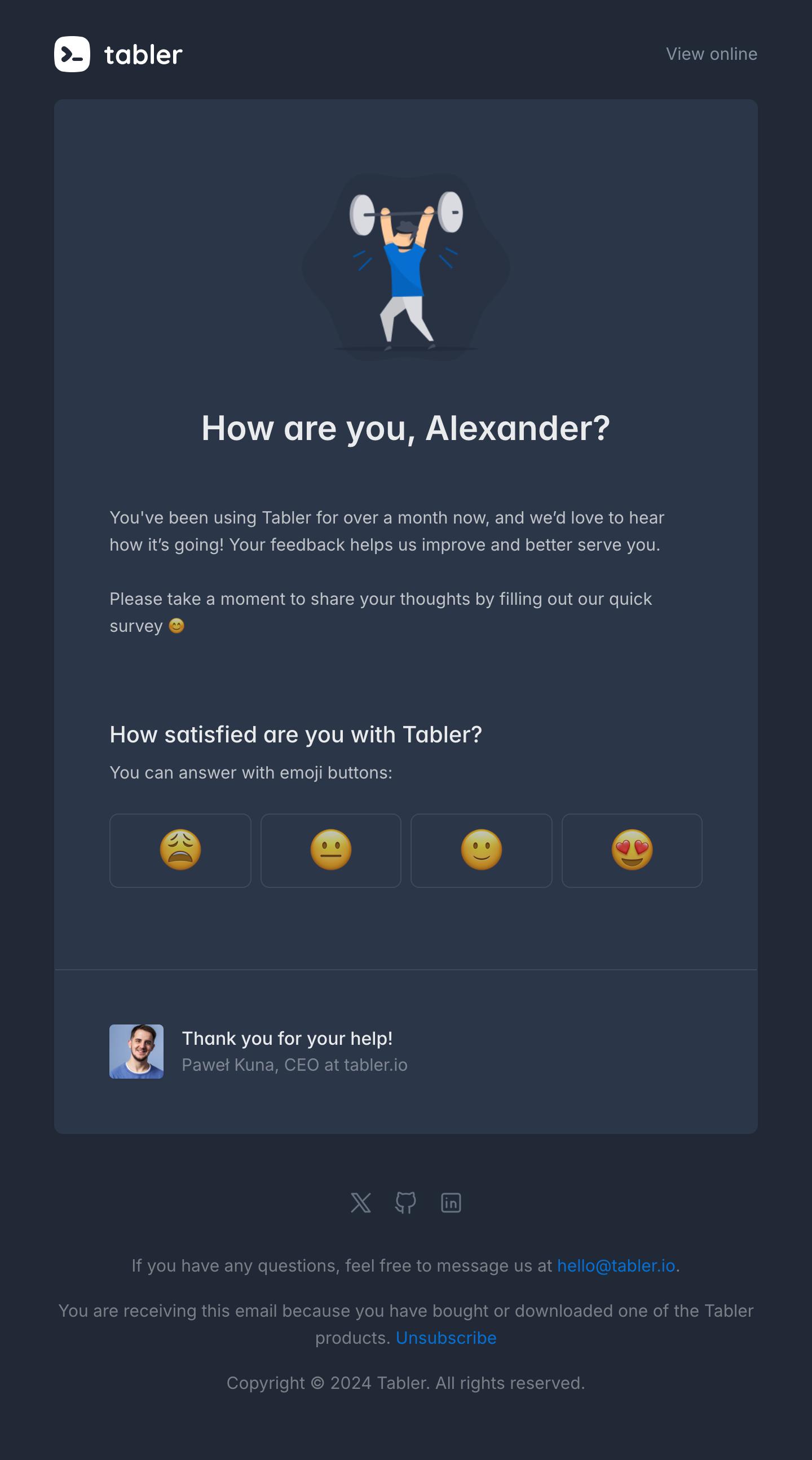
Task: Visit the GitHub icon link
Action: (x=405, y=1202)
